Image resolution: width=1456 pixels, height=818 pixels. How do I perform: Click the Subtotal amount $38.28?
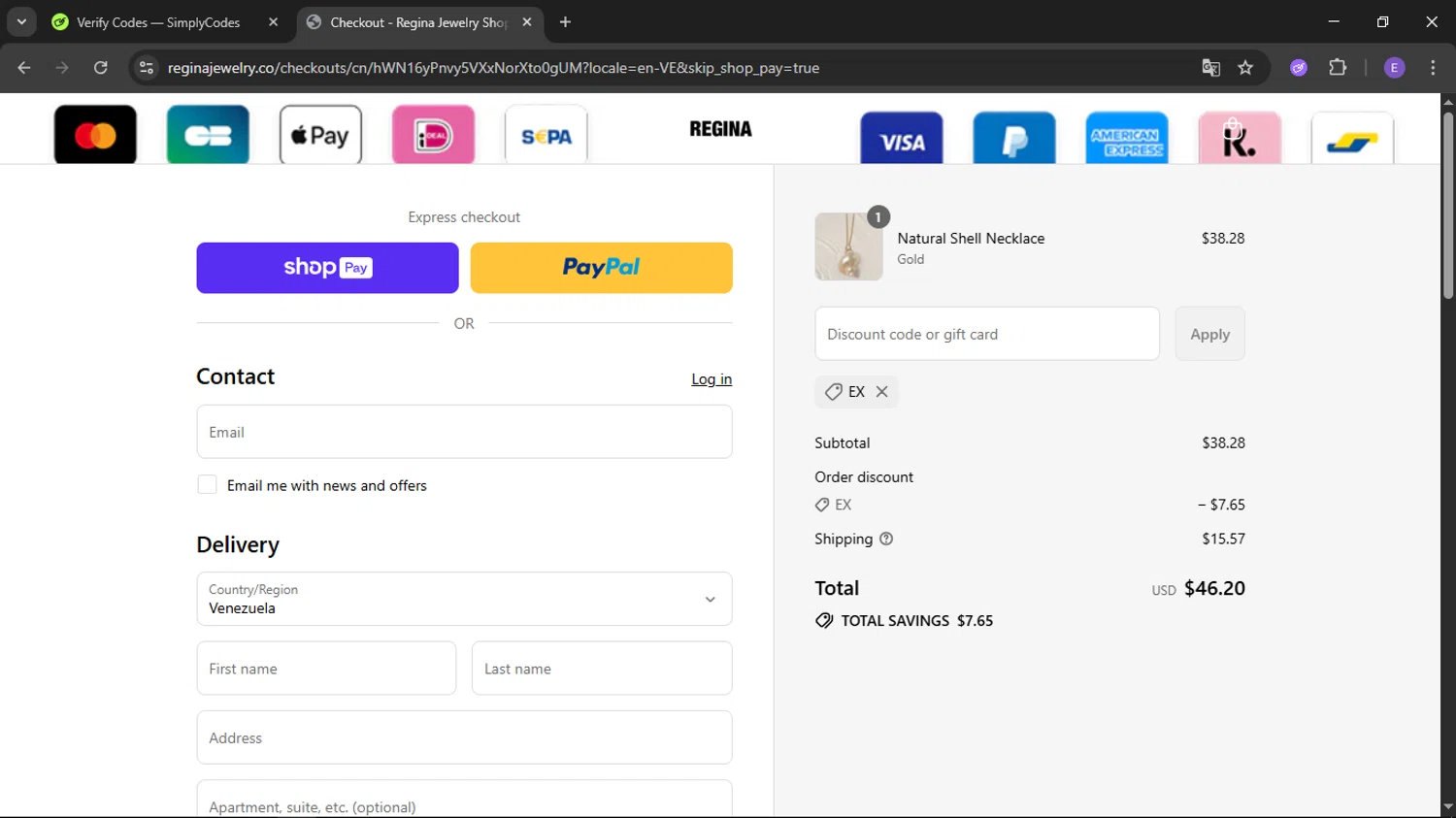click(x=1223, y=442)
